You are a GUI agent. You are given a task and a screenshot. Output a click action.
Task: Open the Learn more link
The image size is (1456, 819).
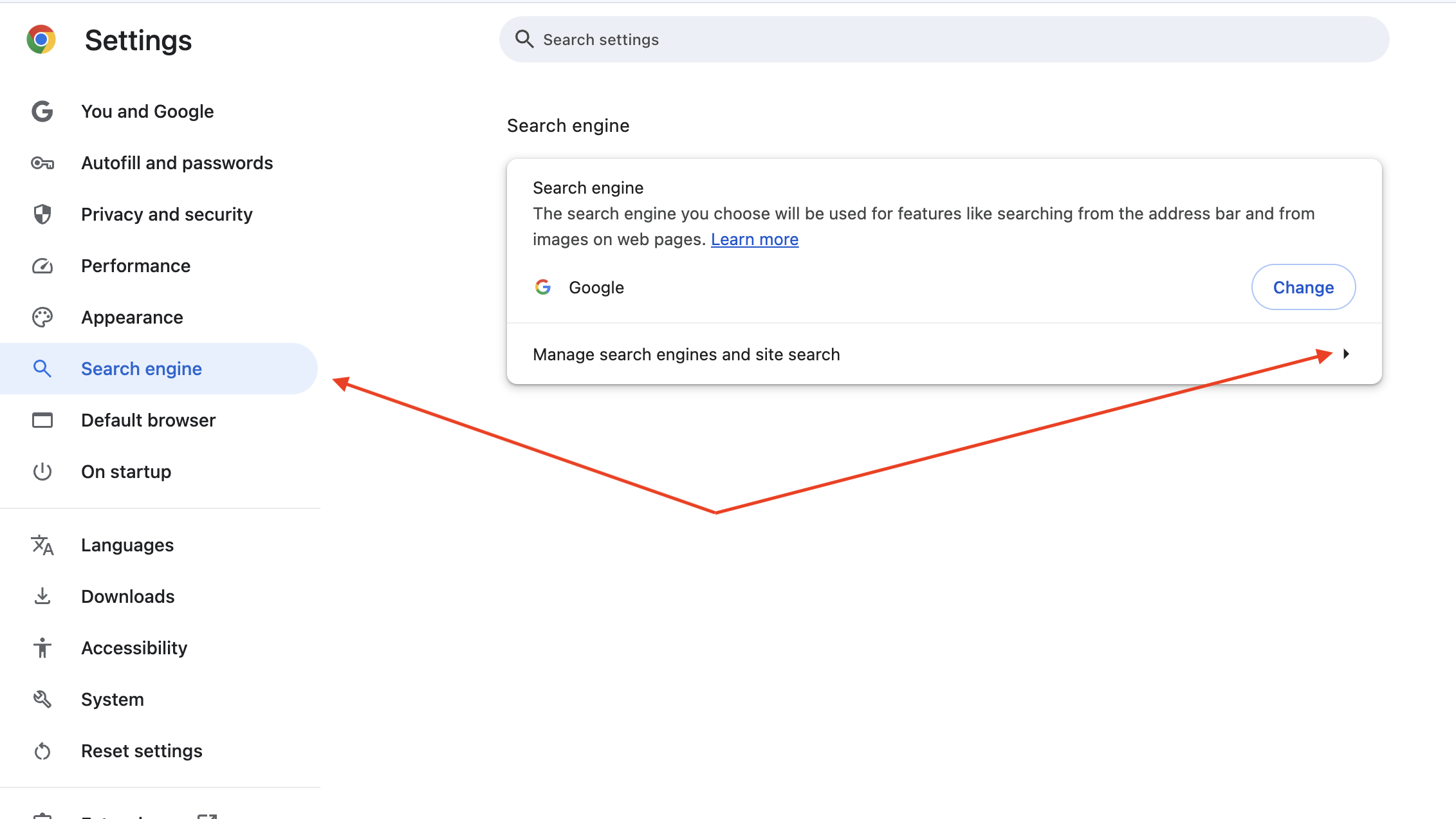point(754,239)
